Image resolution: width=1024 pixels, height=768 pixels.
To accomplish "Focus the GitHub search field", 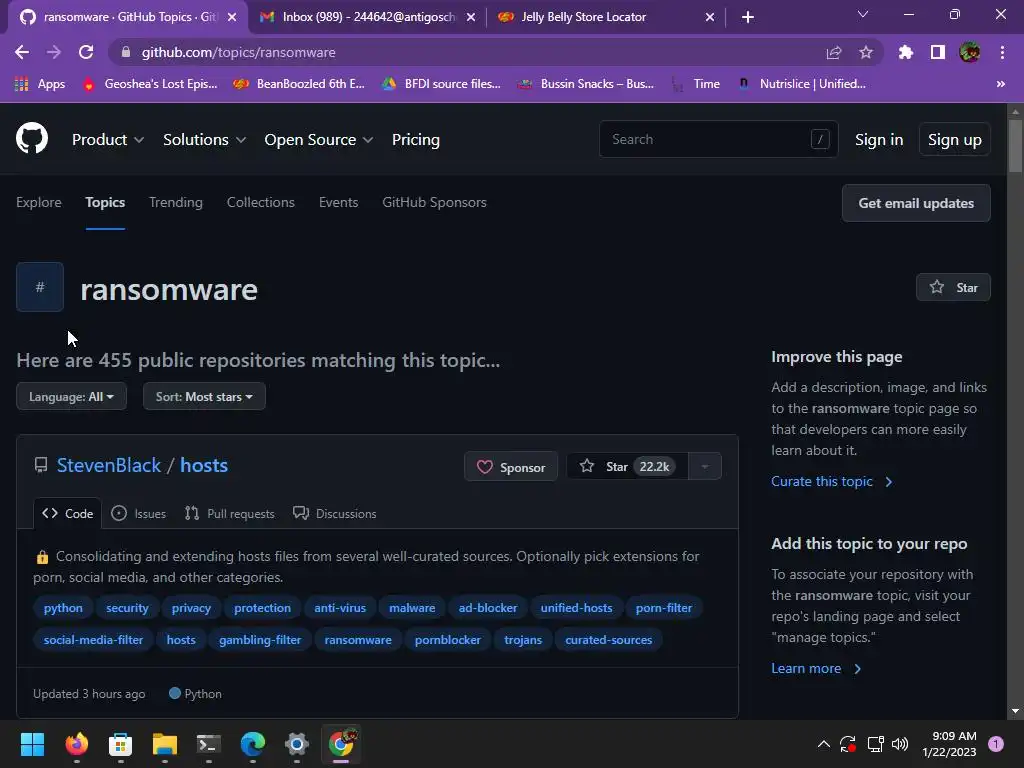I will pos(718,139).
